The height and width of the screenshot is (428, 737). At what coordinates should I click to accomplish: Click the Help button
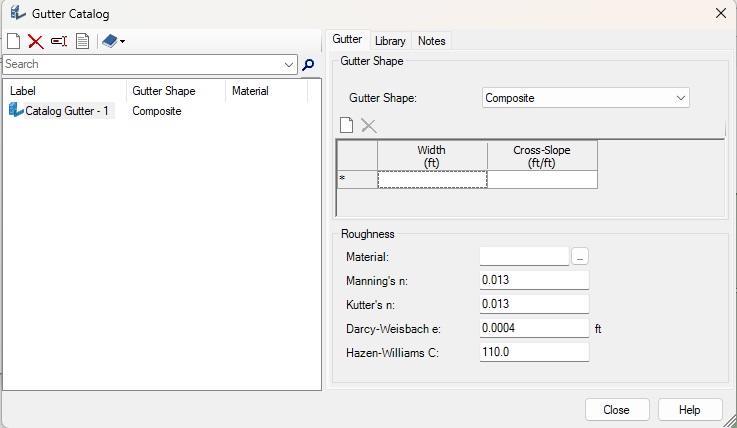[690, 410]
